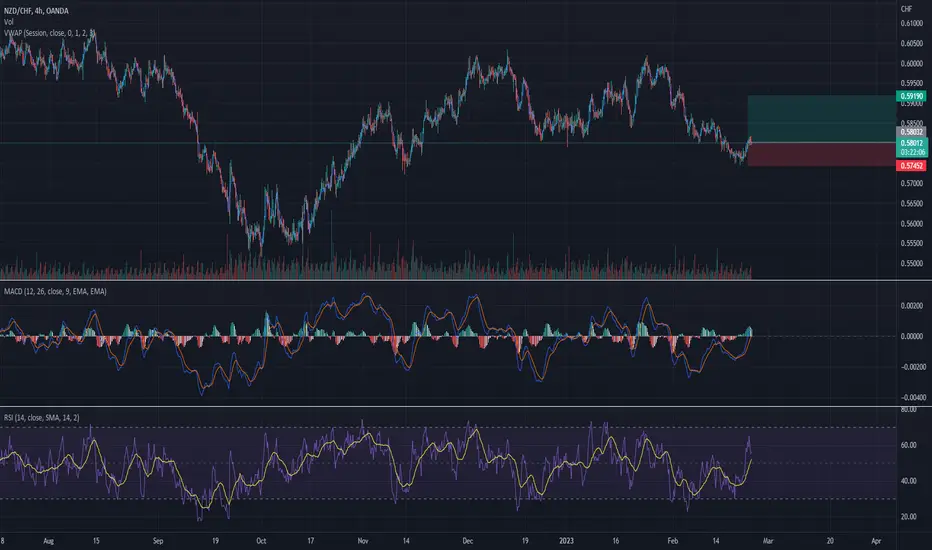
Task: Click the 0.60000 level on price scale
Action: (911, 64)
